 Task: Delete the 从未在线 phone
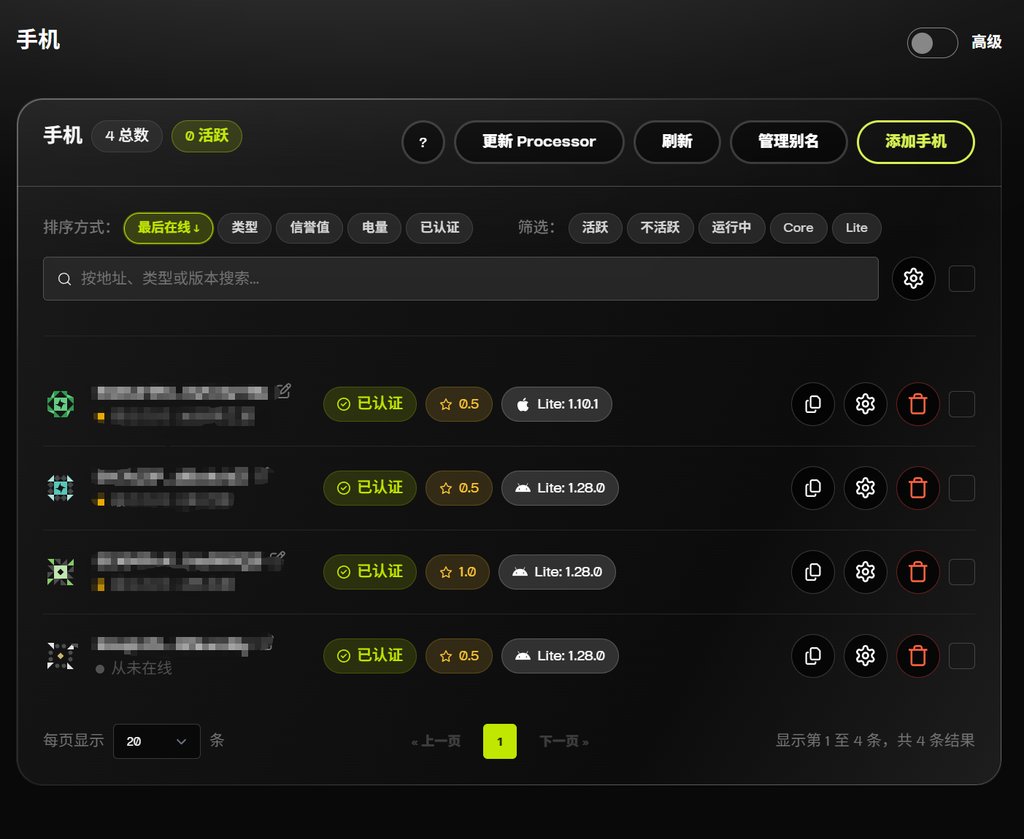[x=918, y=656]
